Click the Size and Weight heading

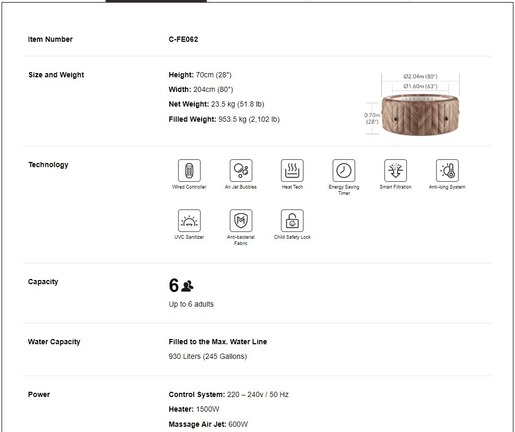click(56, 75)
